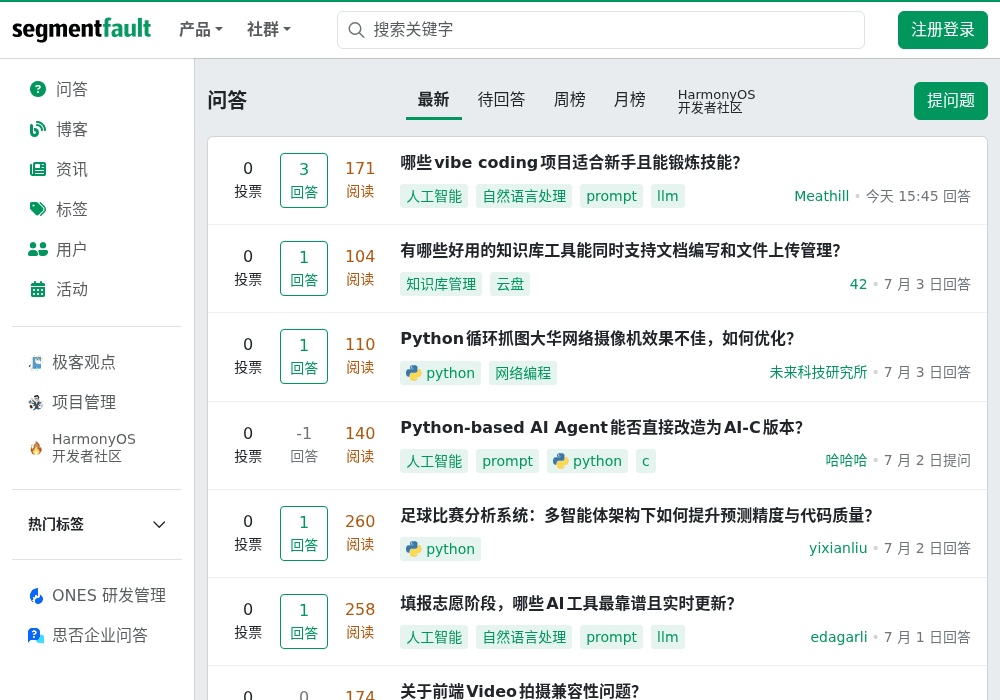Viewport: 1000px width, 700px height.
Task: Click the 博客 blog icon in sidebar
Action: [38, 129]
